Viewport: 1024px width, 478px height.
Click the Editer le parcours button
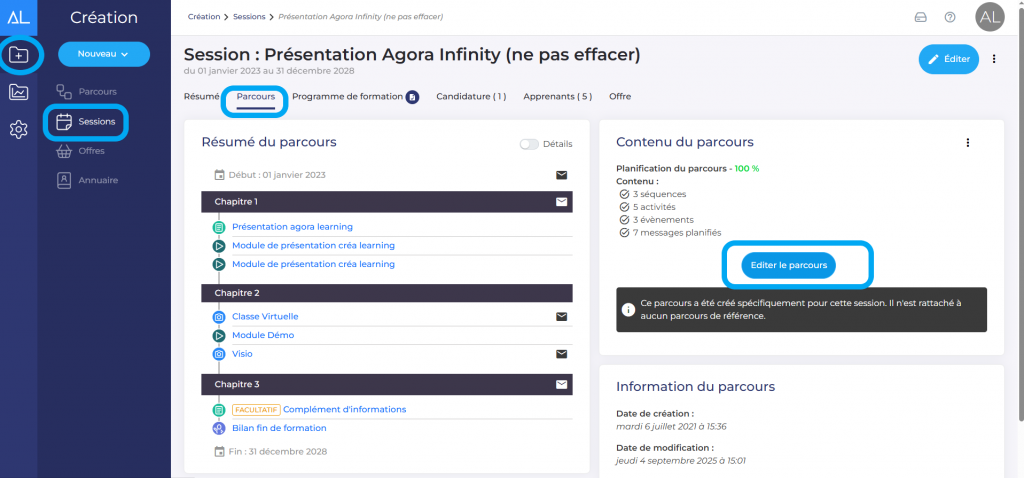pos(789,265)
